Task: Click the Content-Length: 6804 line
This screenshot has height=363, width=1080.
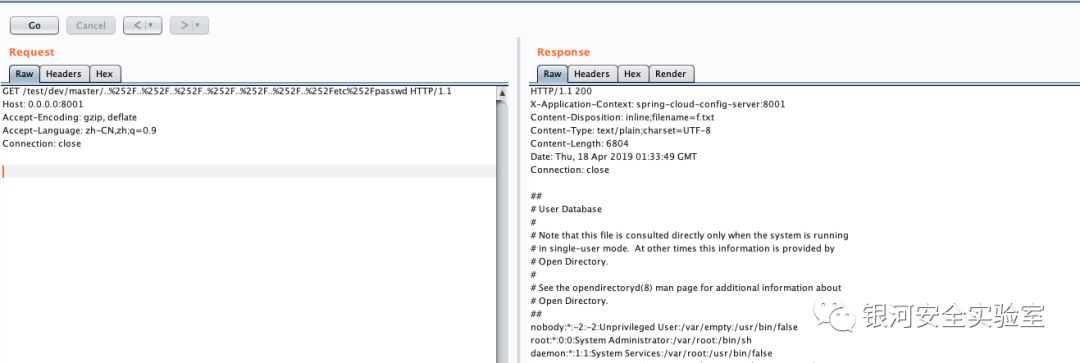Action: 579,143
